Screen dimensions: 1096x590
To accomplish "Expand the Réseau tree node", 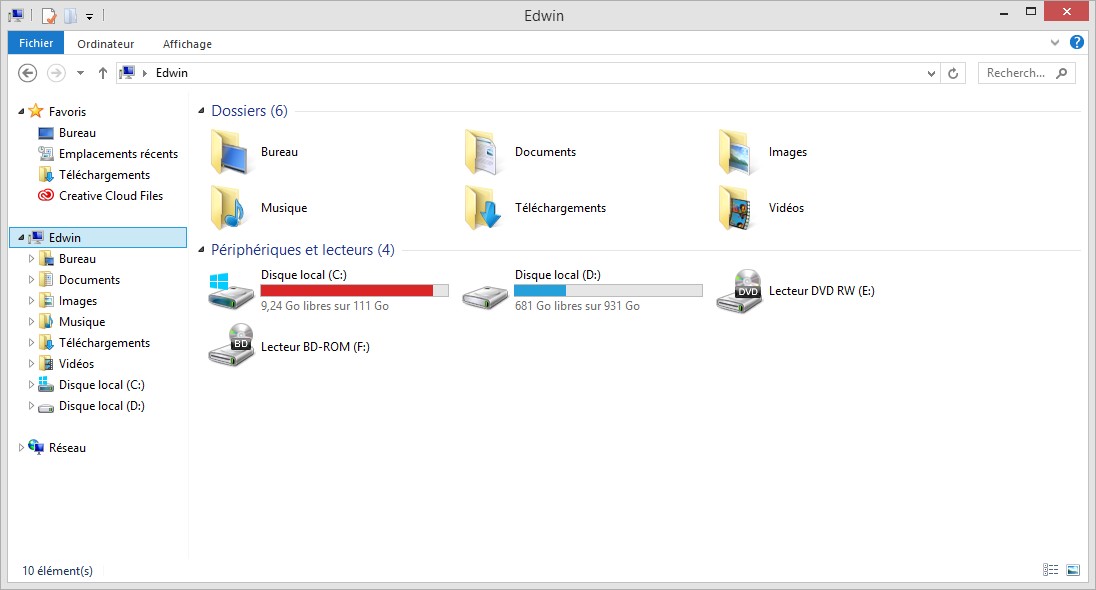I will pos(21,447).
